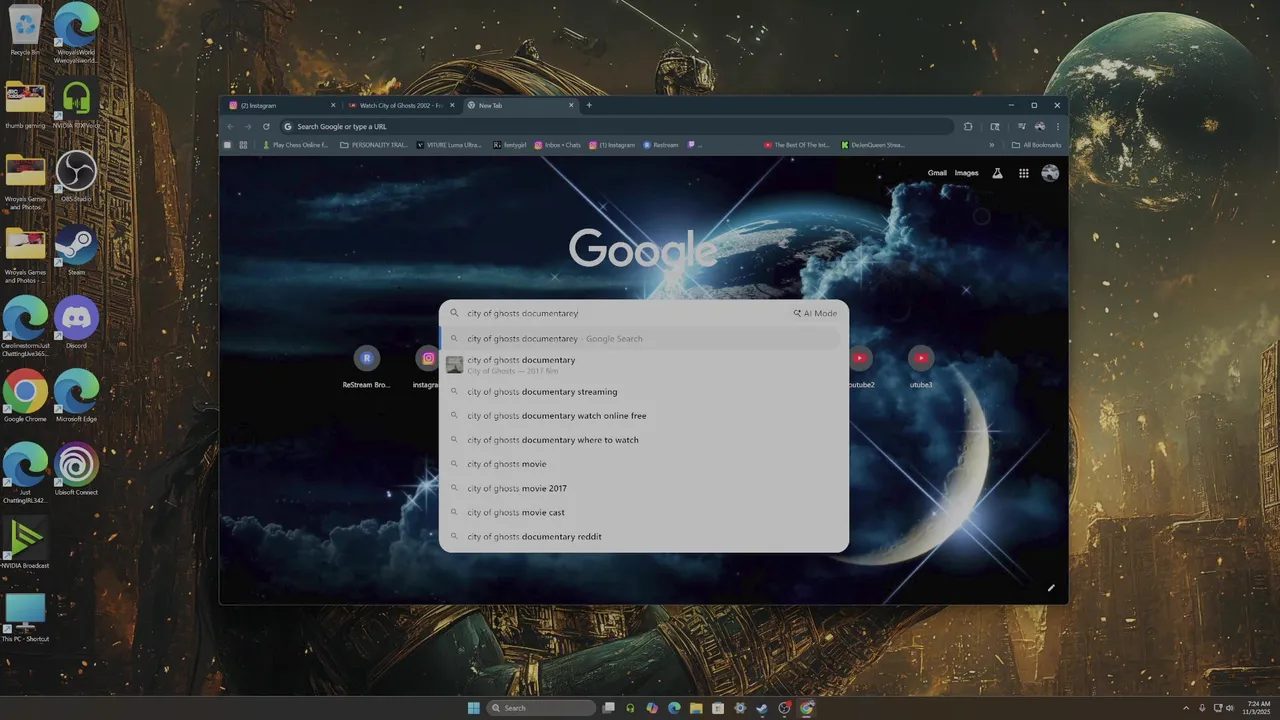Open the Google Chrome desktop shortcut

[x=25, y=396]
